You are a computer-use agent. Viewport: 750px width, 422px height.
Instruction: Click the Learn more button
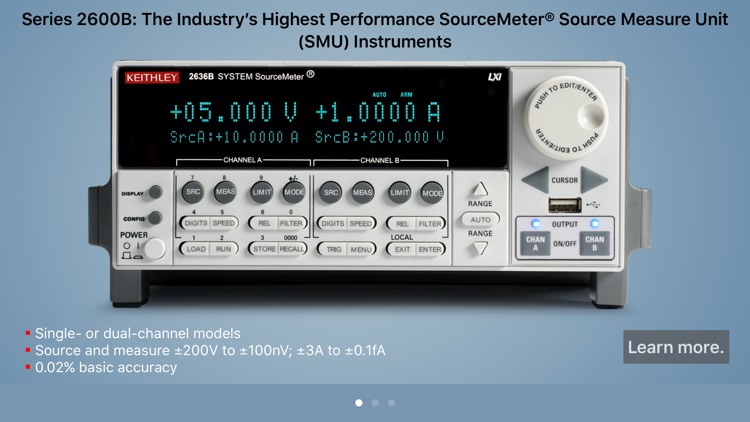[x=675, y=347]
